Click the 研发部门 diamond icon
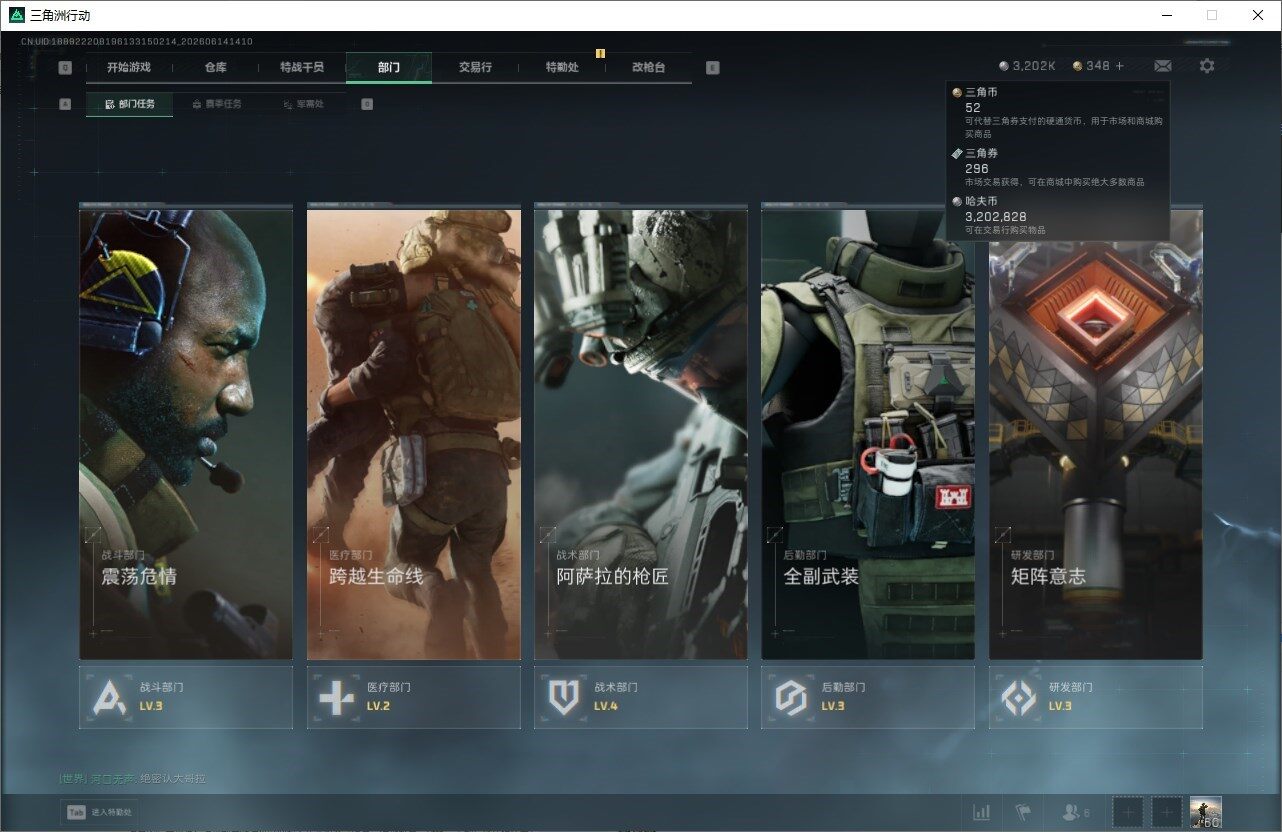This screenshot has width=1282, height=832. coord(1019,697)
